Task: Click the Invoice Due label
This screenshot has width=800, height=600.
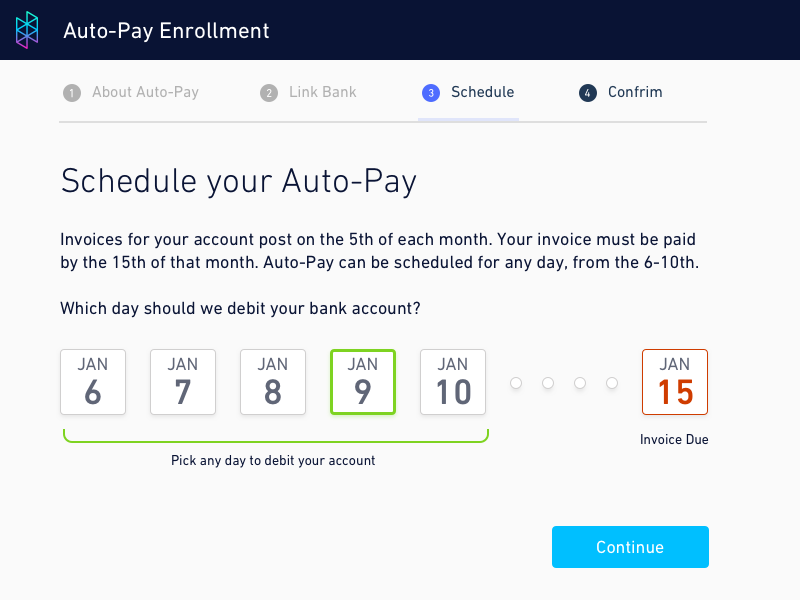Action: click(675, 440)
